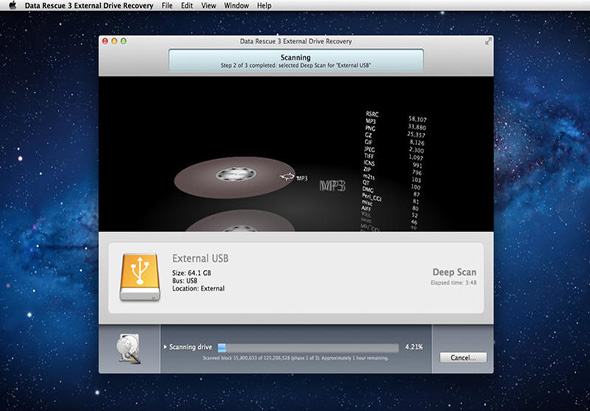Screen dimensions: 590x411
Task: Click the ZIP file type entry
Action: click(x=368, y=170)
